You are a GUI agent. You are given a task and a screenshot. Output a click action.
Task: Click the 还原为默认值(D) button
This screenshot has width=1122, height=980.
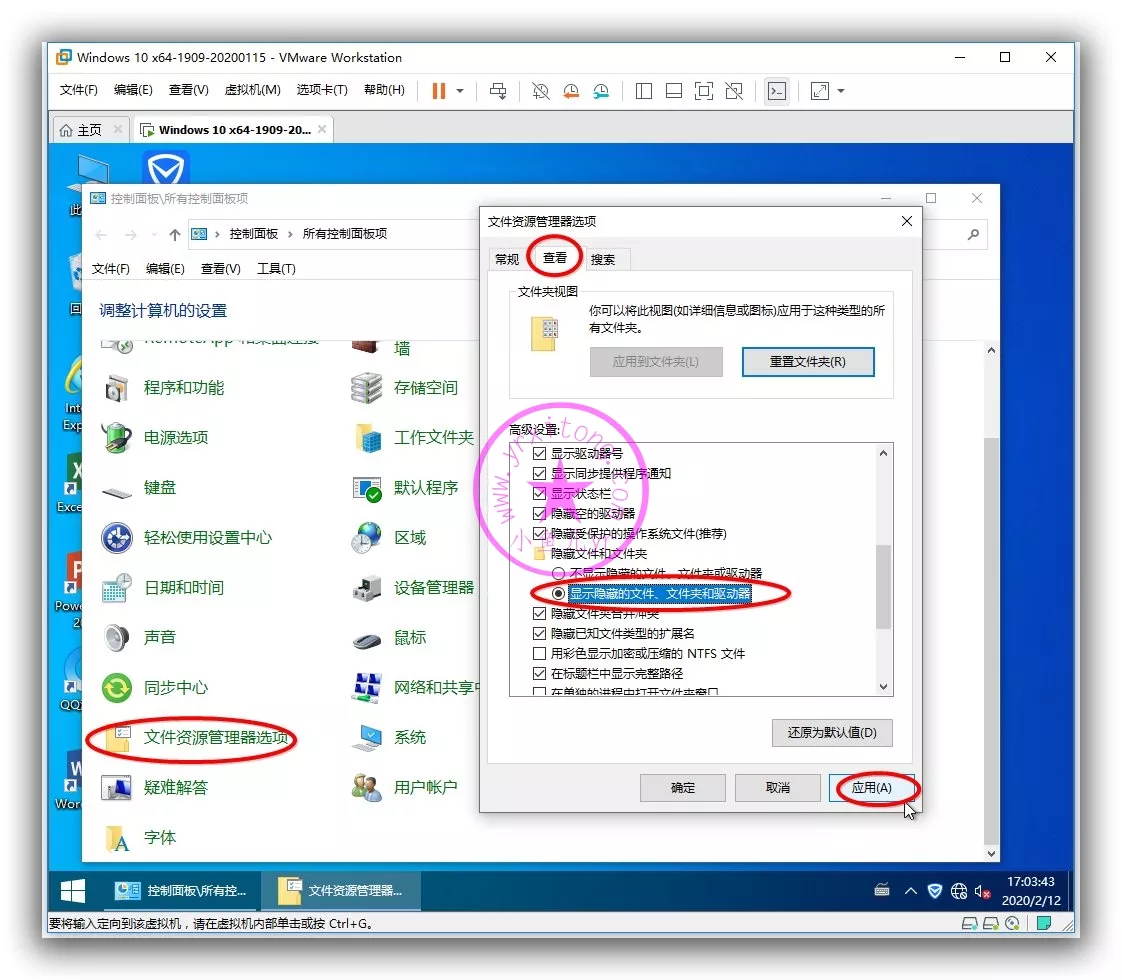click(831, 733)
